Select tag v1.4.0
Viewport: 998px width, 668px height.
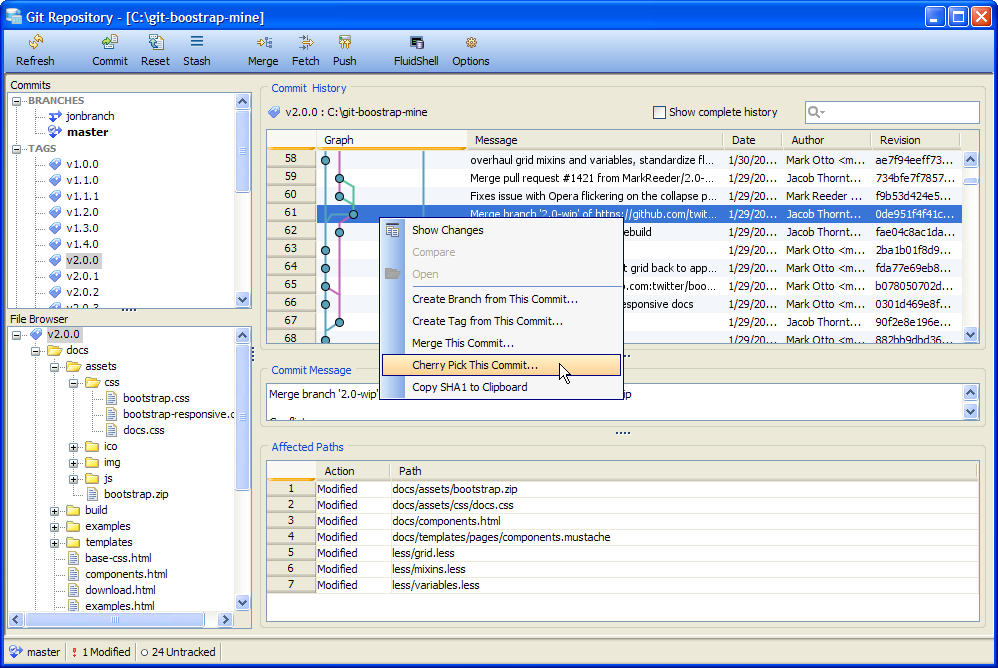[82, 244]
